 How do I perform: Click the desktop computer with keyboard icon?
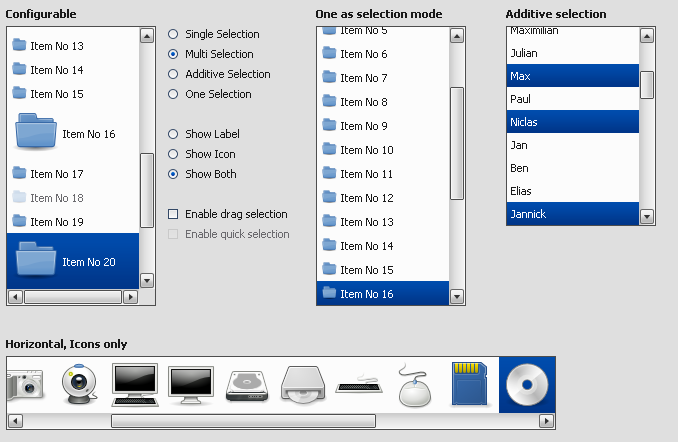134,384
